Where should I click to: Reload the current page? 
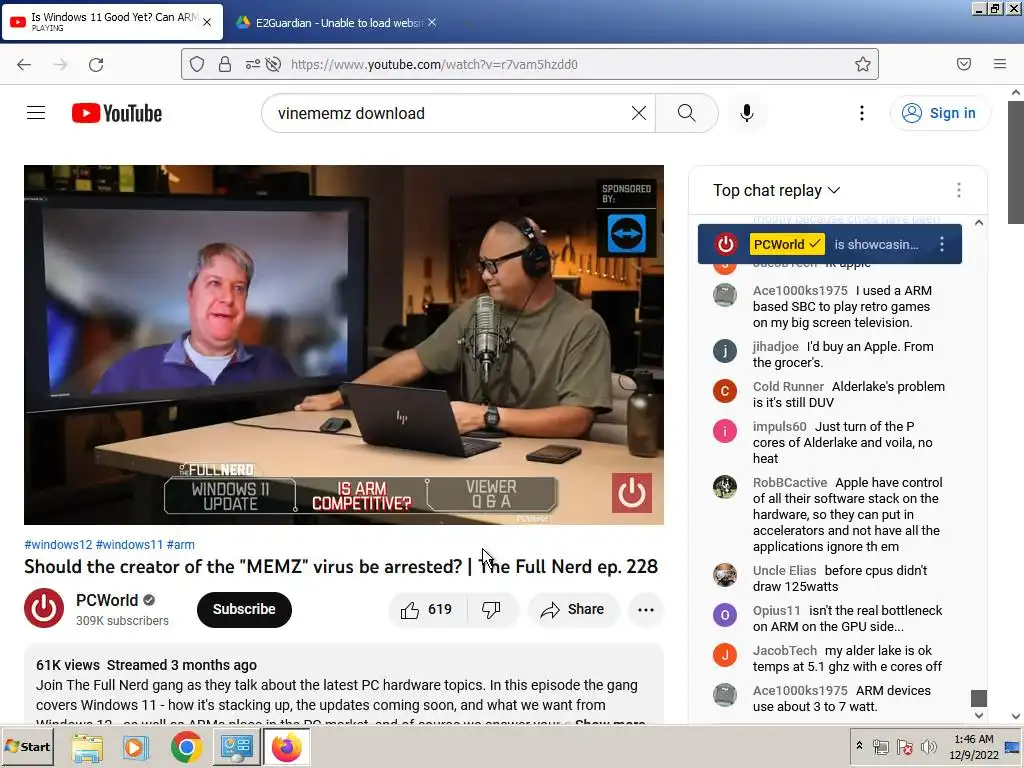[x=96, y=64]
